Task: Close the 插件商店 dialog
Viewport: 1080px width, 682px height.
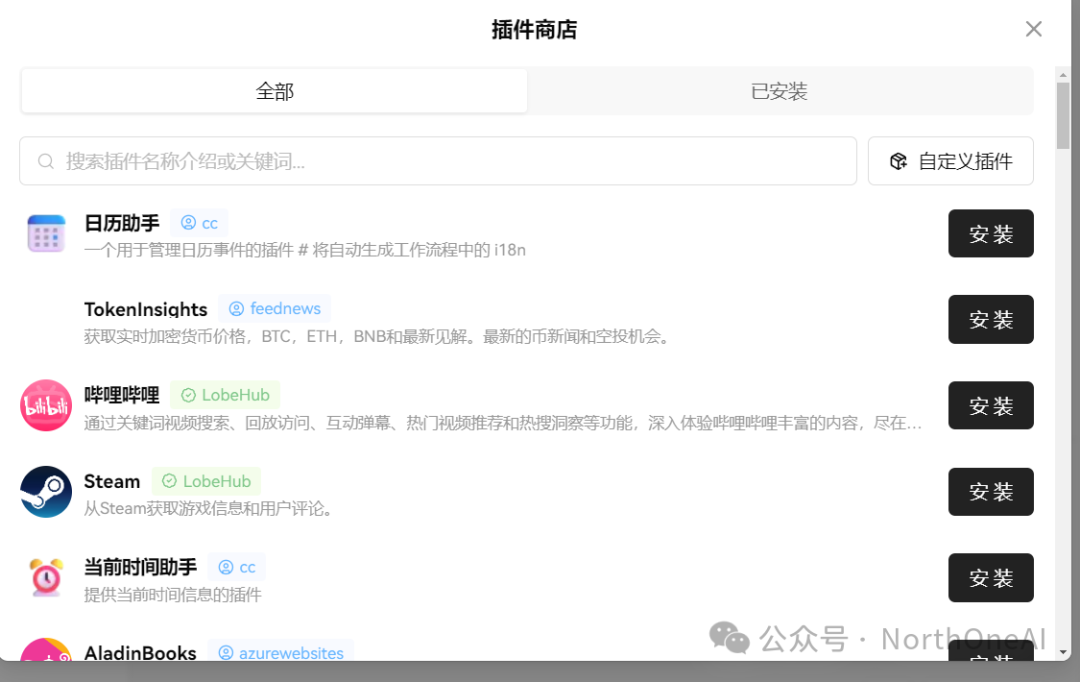Action: [1033, 29]
